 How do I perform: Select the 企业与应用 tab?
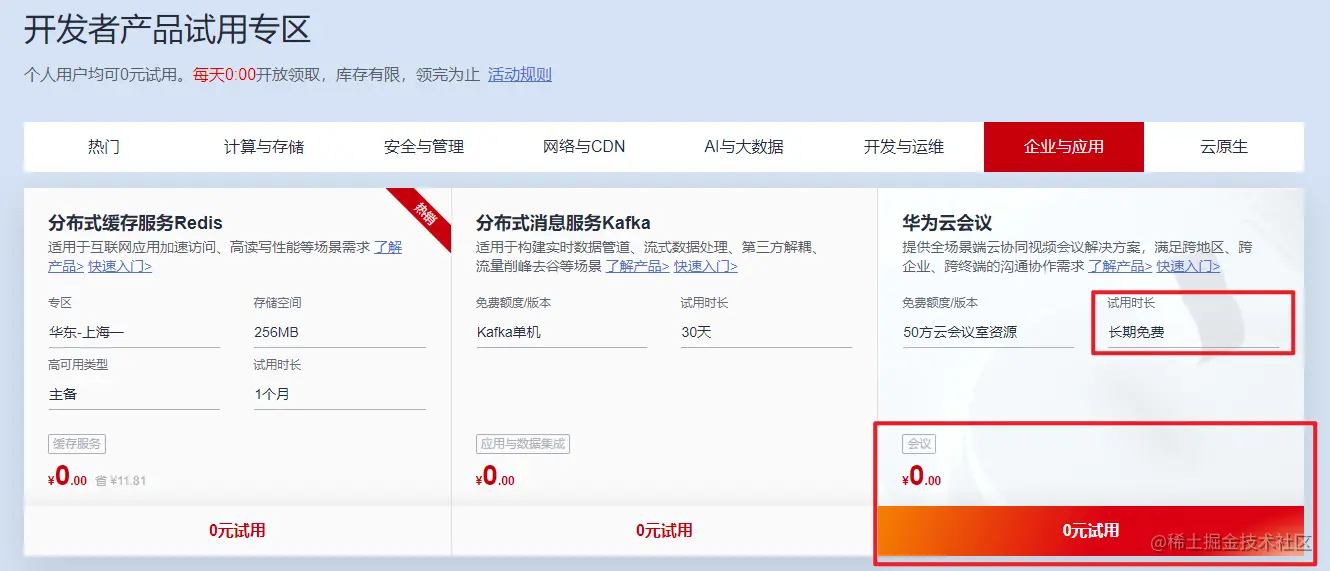coord(1064,147)
